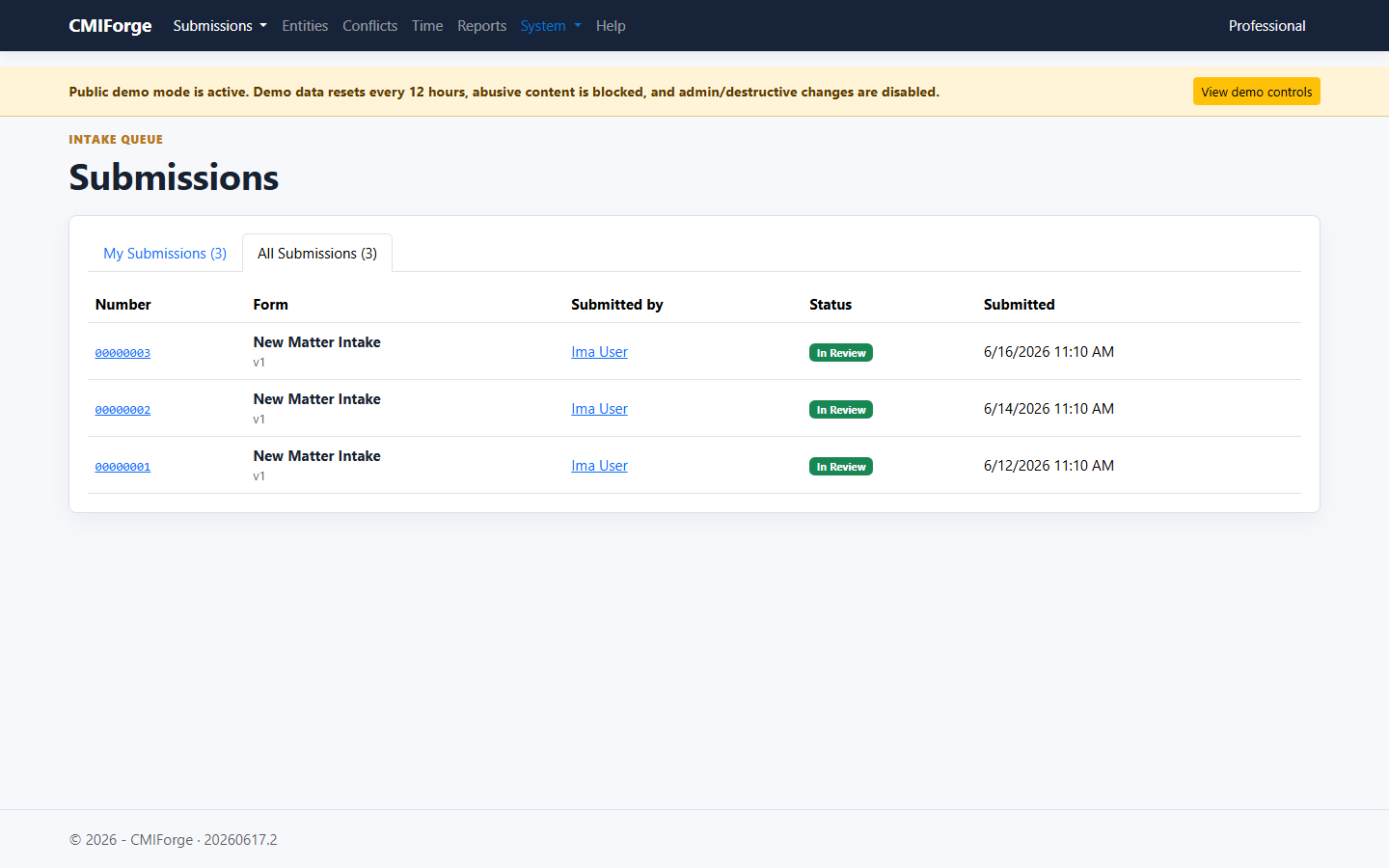Click In Review badge for submission 00000001
Screen dimensions: 1389x868
(x=841, y=467)
